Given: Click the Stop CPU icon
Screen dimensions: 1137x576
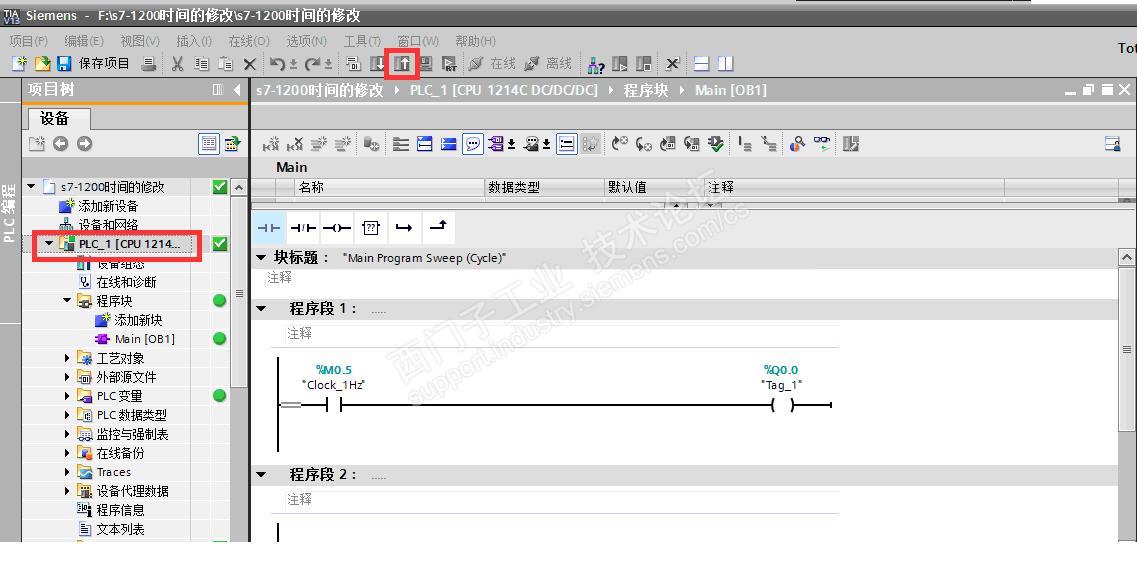Looking at the screenshot, I should pyautogui.click(x=644, y=64).
